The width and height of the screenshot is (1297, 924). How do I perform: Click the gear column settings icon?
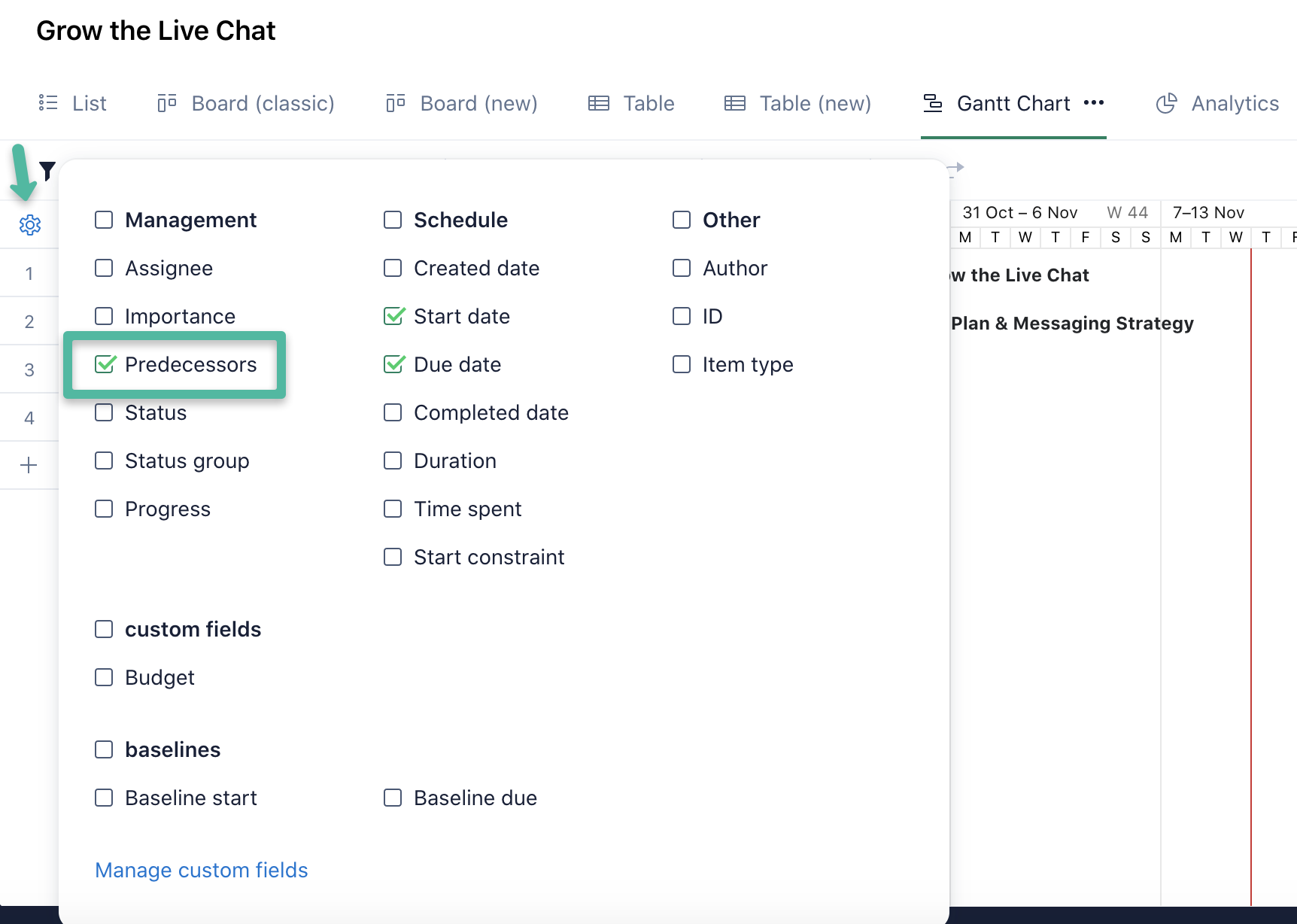click(30, 225)
